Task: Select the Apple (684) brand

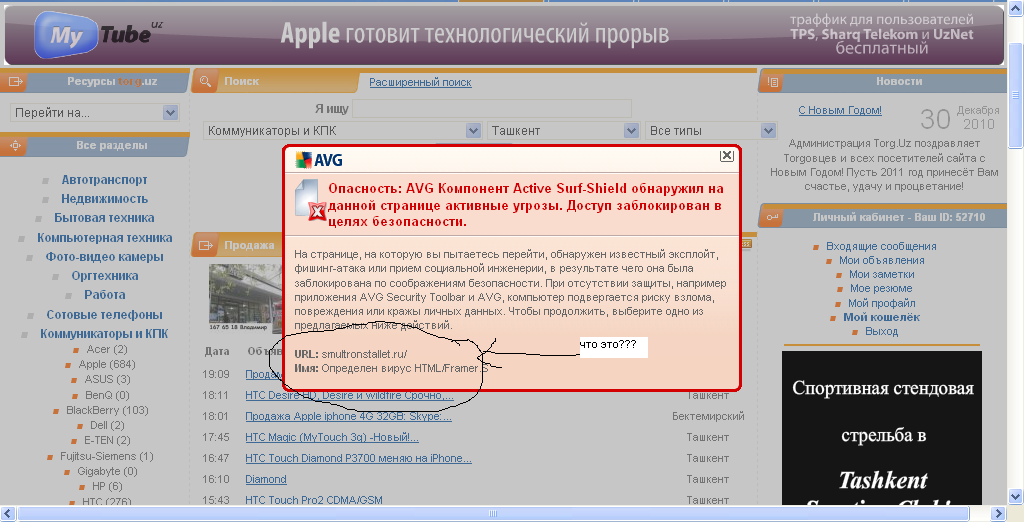Action: 107,365
